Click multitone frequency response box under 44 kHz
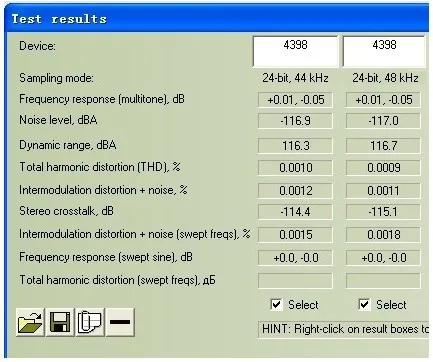The image size is (433, 362). (x=295, y=100)
